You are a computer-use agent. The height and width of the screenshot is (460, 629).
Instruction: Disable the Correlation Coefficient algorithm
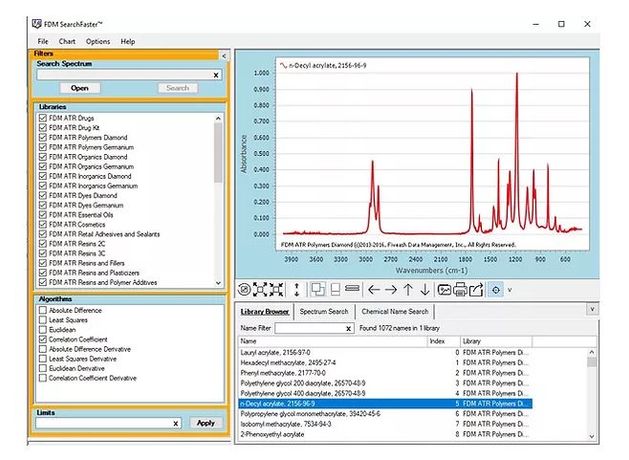point(43,339)
